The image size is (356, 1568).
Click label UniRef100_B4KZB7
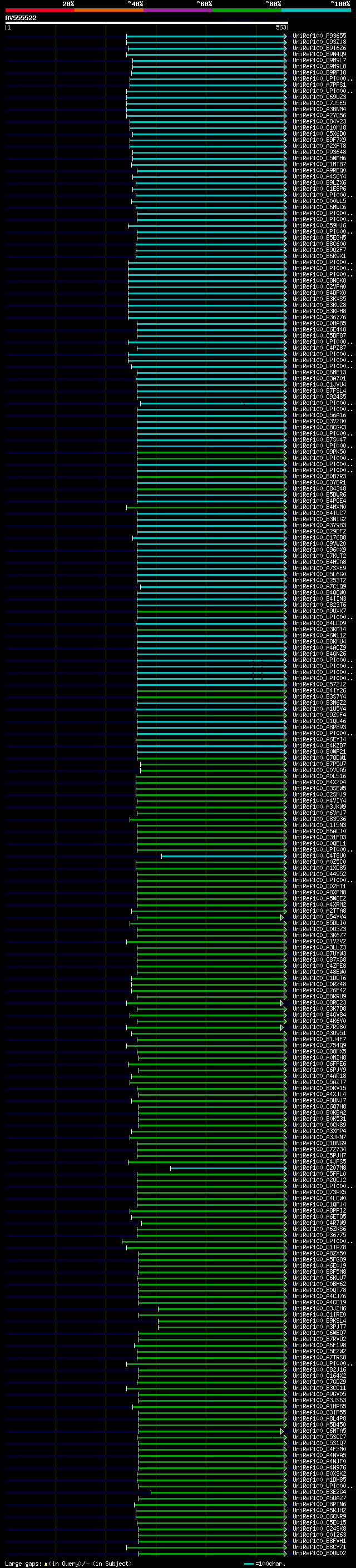pyautogui.click(x=319, y=746)
